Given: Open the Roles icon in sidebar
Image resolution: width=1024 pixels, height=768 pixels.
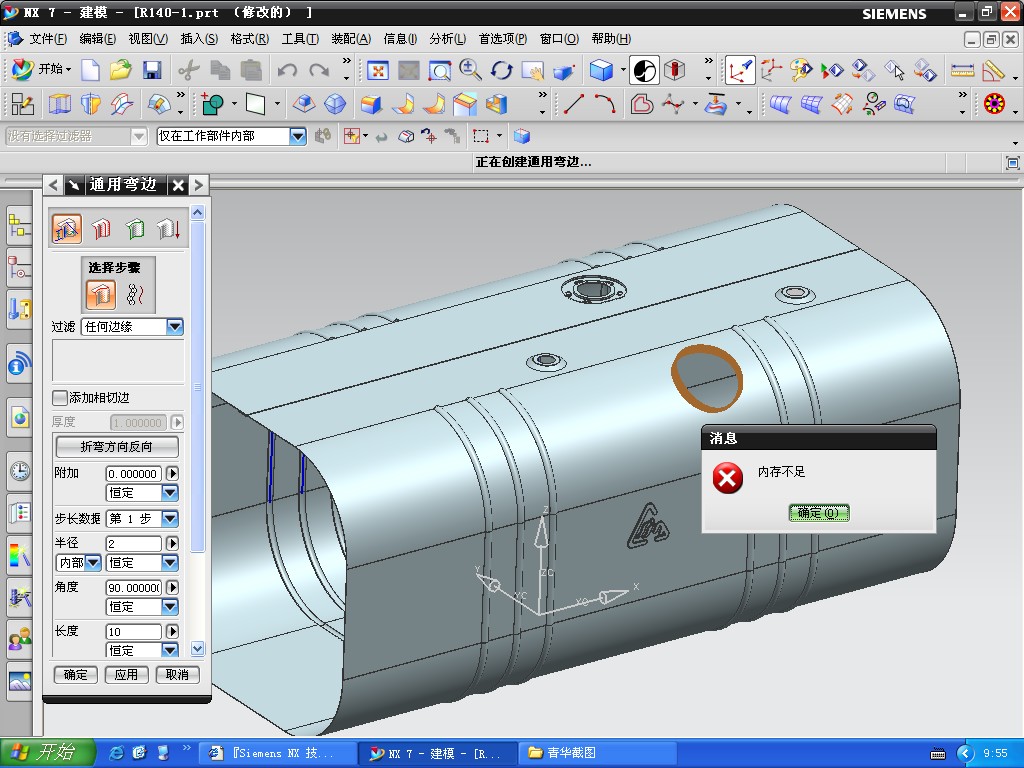Looking at the screenshot, I should point(19,637).
